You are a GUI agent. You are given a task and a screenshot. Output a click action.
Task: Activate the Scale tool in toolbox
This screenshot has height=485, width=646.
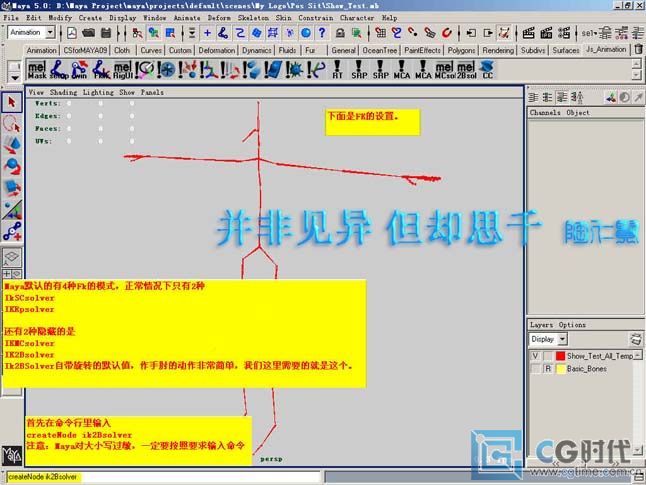click(x=12, y=188)
